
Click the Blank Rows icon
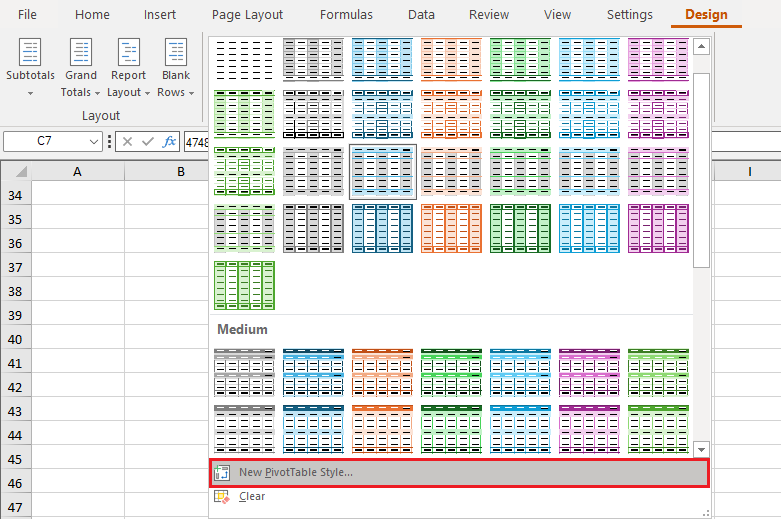click(175, 52)
